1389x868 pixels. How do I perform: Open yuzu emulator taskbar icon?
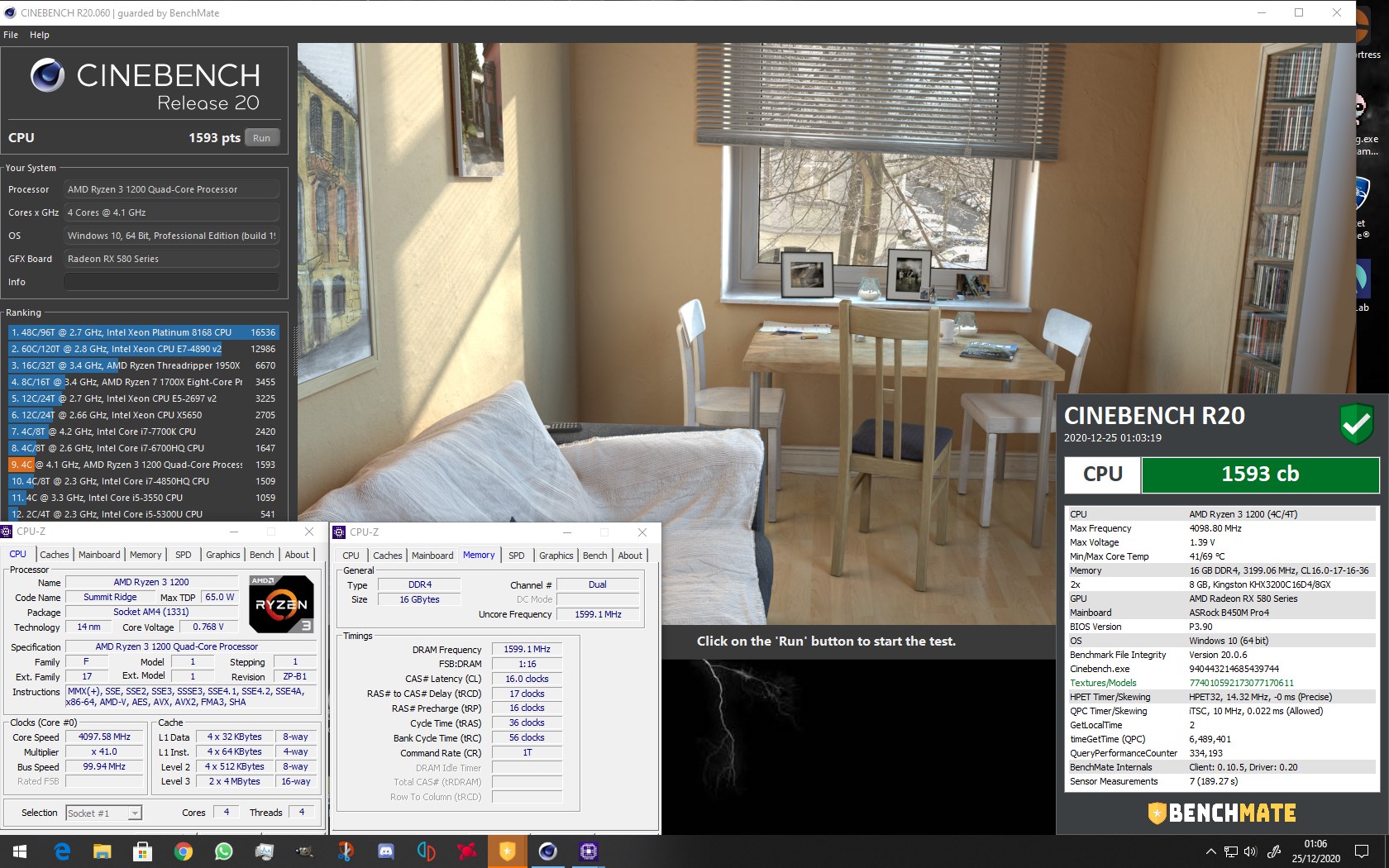(426, 851)
